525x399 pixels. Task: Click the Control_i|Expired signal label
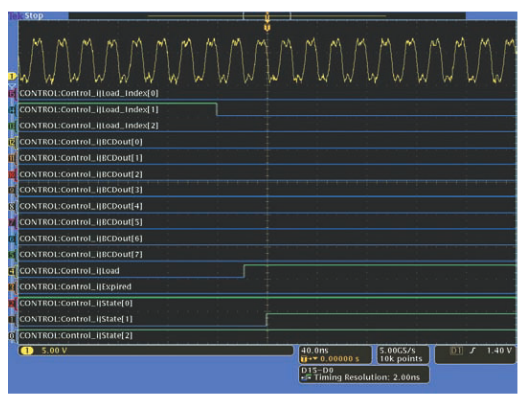click(x=75, y=287)
